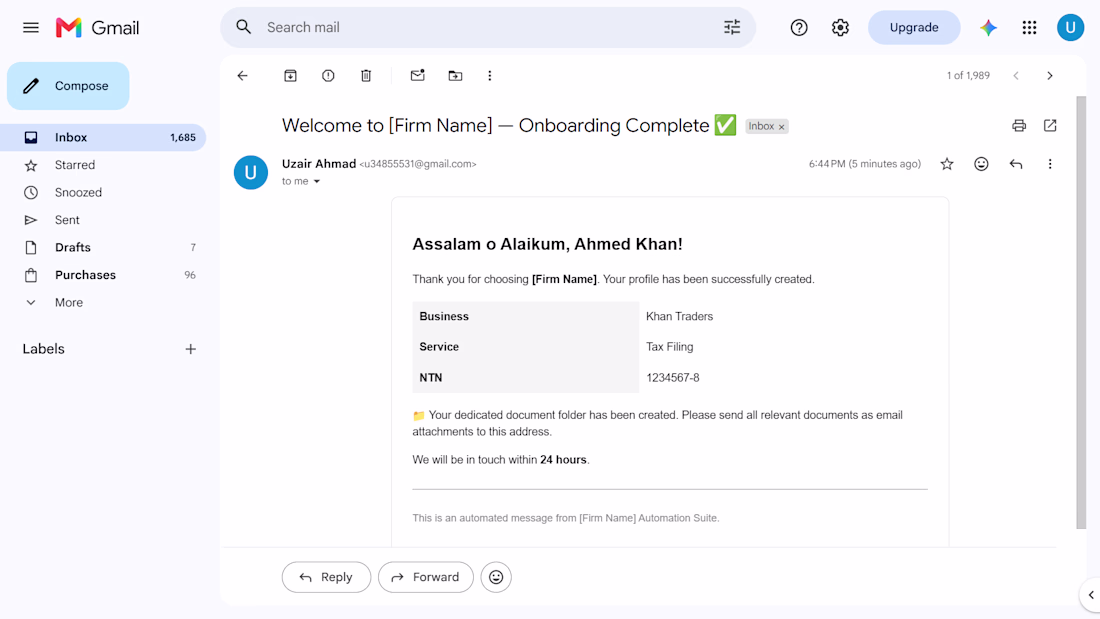1100x619 pixels.
Task: Open the Sent folder
Action: [103, 220]
